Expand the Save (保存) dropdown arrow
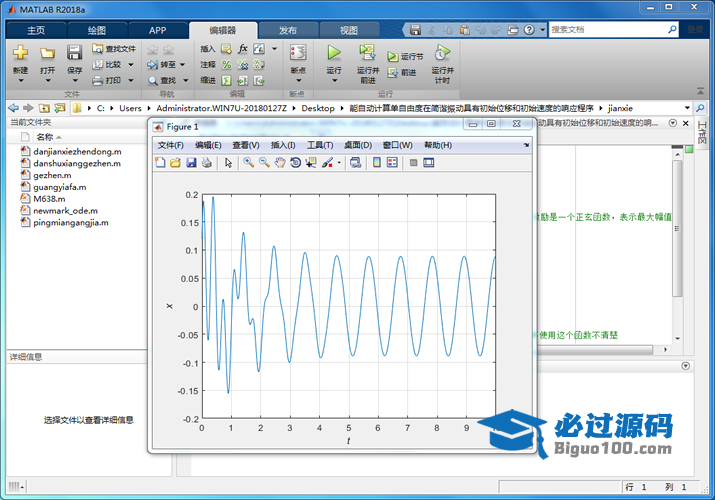The image size is (715, 500). click(74, 81)
